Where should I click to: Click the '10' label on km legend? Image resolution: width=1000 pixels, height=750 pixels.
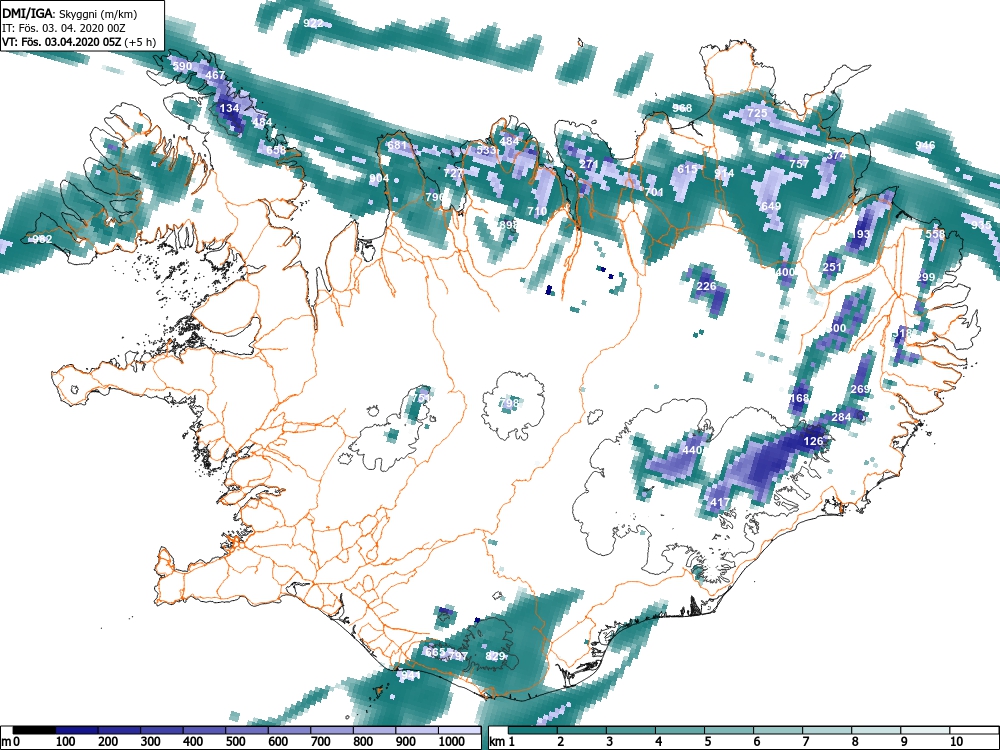[x=955, y=741]
